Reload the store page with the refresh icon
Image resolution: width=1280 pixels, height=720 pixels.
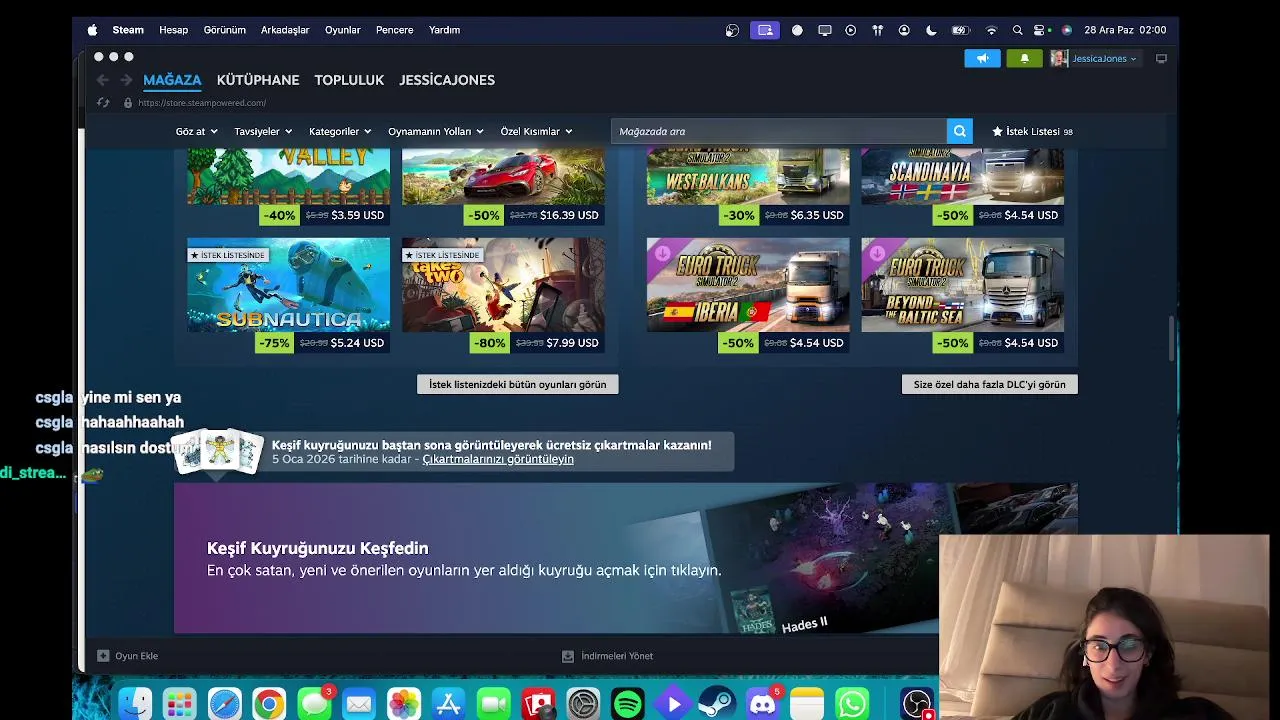[x=103, y=102]
